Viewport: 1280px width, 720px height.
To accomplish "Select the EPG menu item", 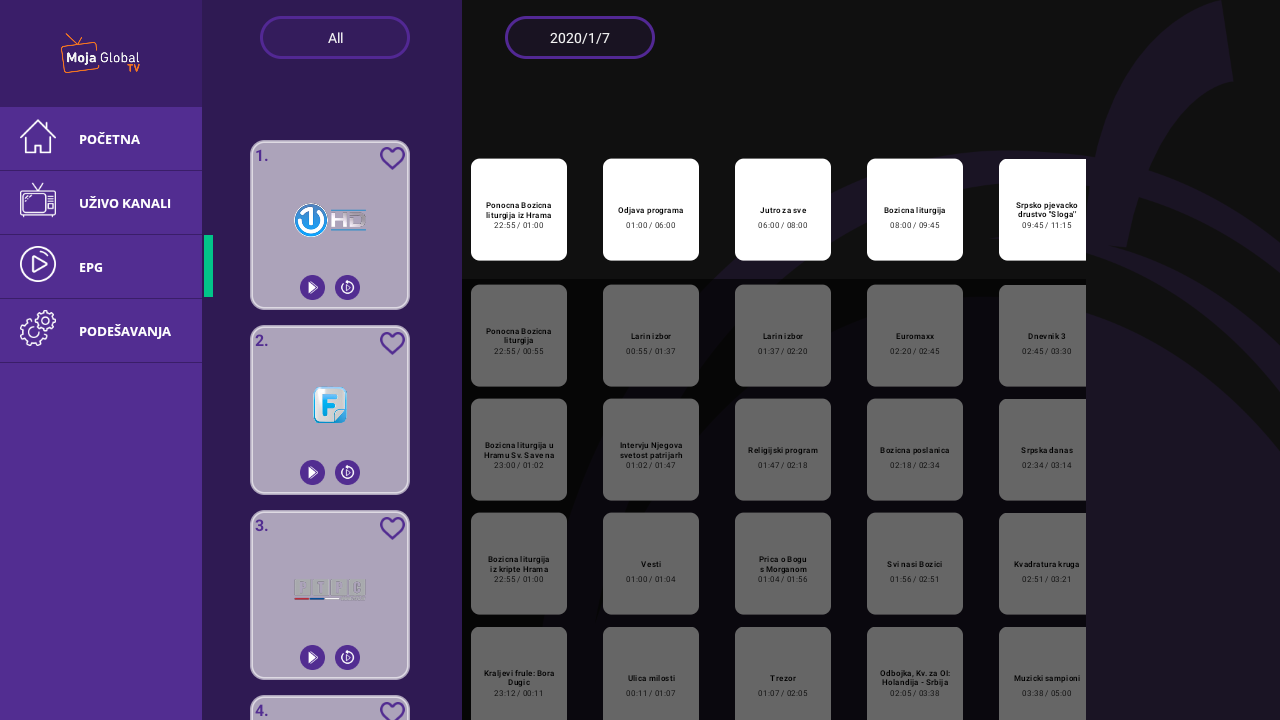I will coord(101,267).
